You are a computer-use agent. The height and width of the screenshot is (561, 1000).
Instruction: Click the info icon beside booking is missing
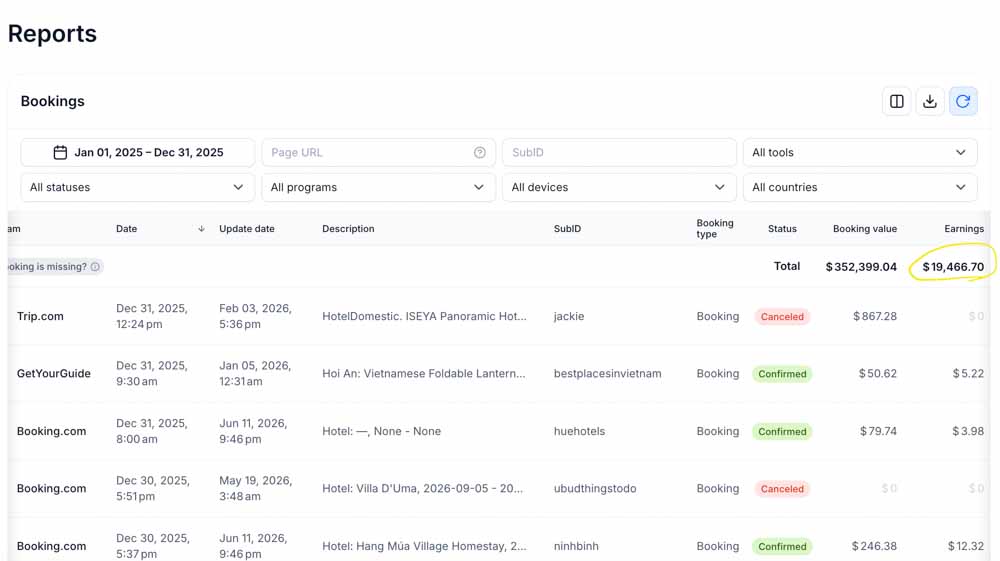[x=95, y=266]
